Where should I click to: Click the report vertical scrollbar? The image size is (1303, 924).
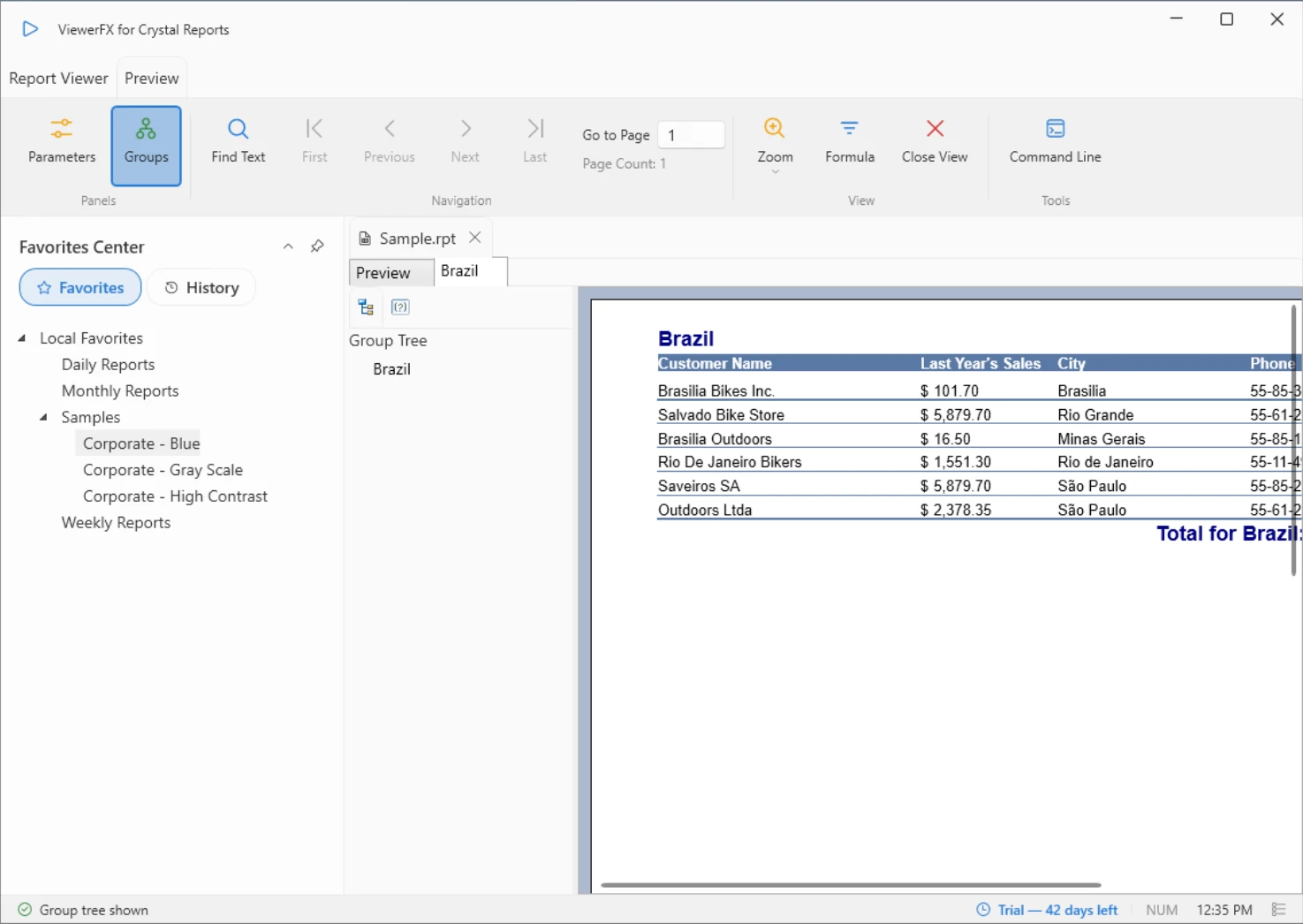pos(1293,440)
